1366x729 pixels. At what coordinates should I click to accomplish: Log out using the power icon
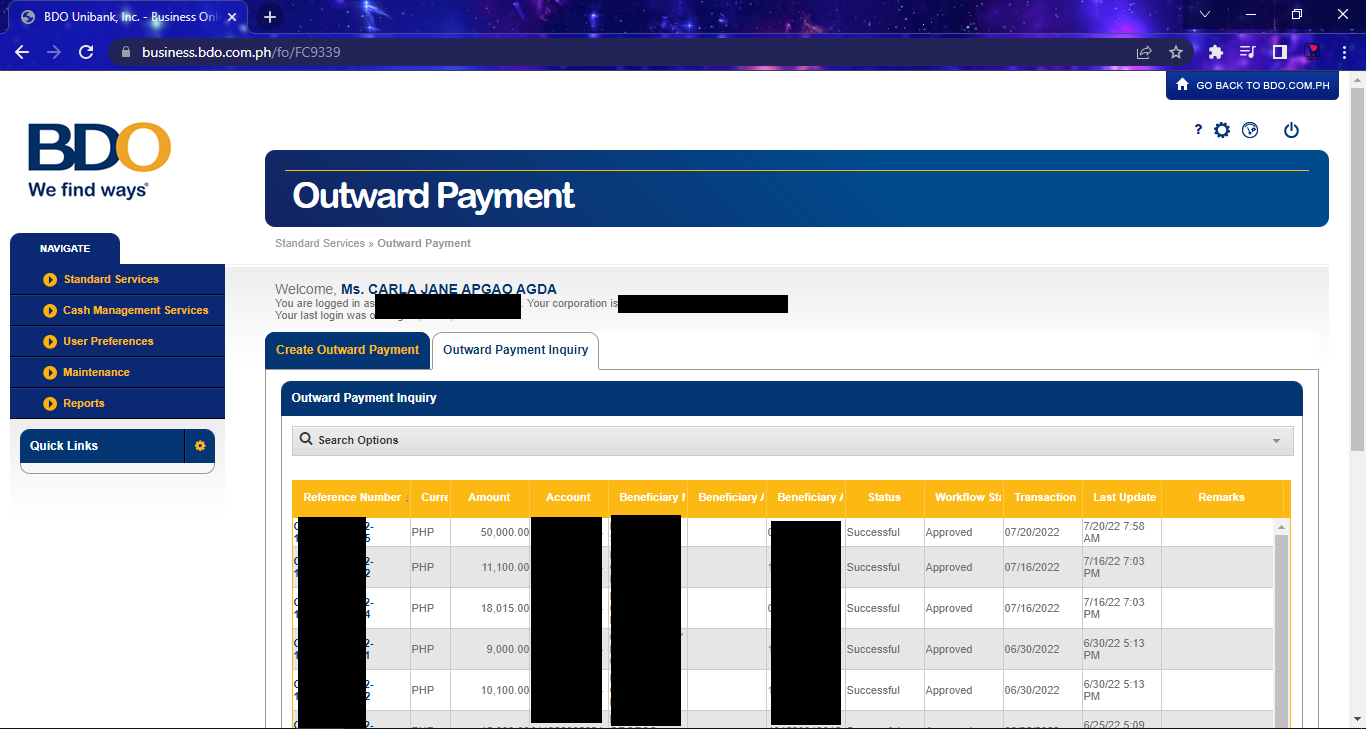tap(1291, 130)
